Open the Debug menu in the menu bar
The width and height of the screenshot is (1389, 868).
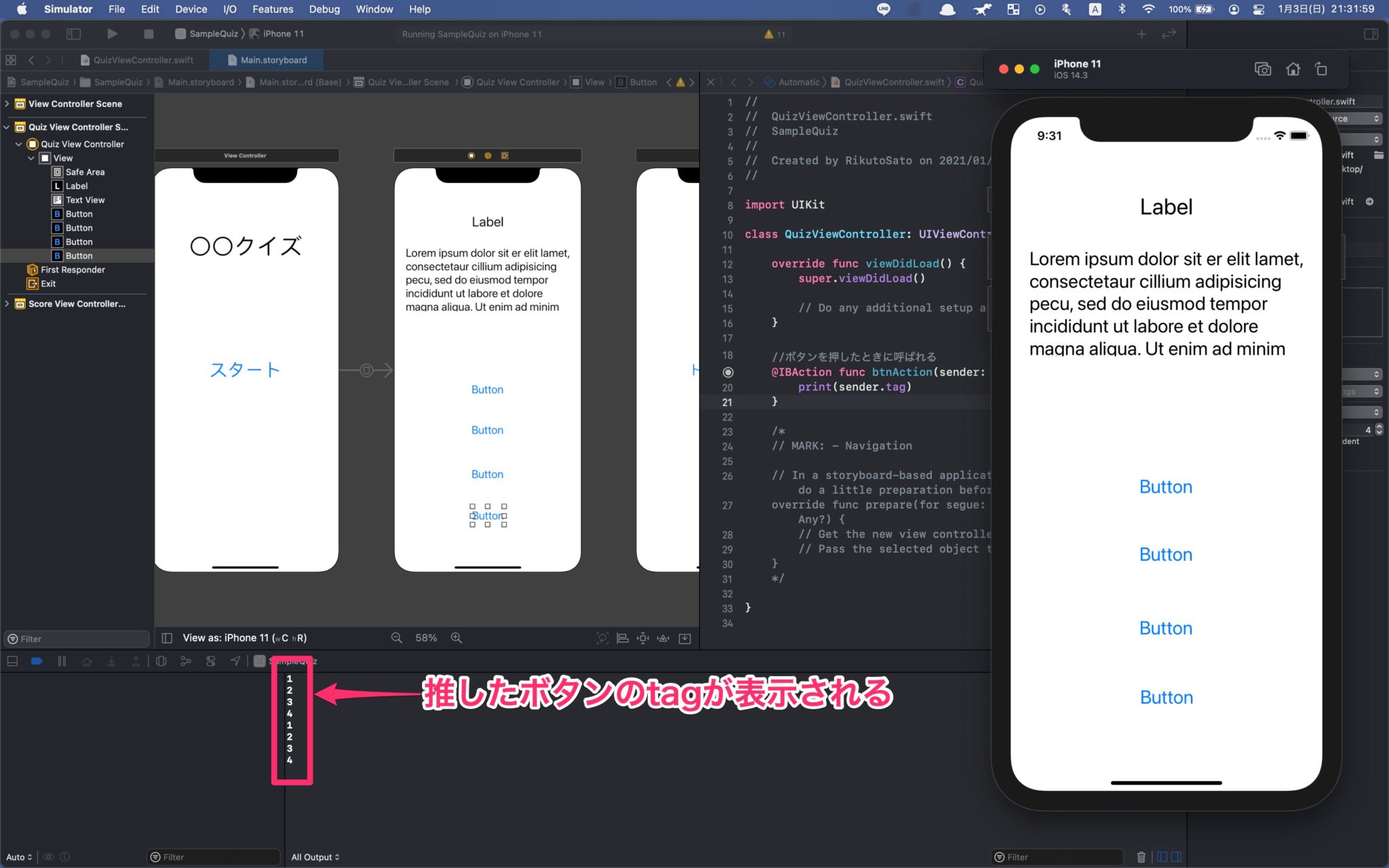pos(324,9)
